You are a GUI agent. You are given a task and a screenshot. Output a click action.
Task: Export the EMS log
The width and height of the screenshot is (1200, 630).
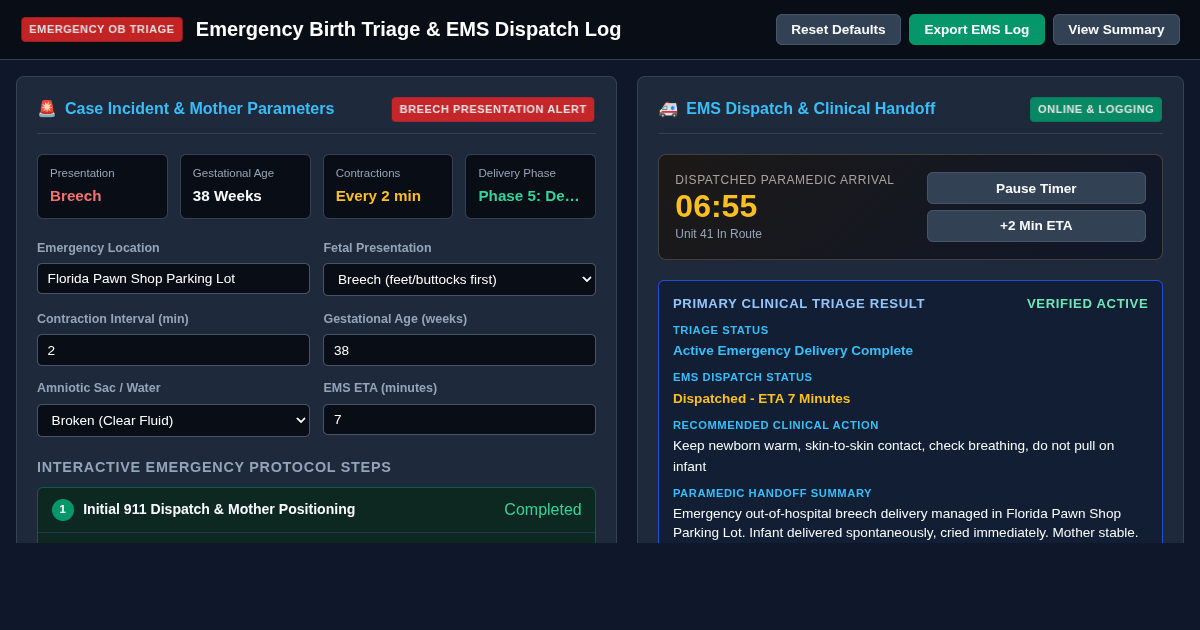976,29
